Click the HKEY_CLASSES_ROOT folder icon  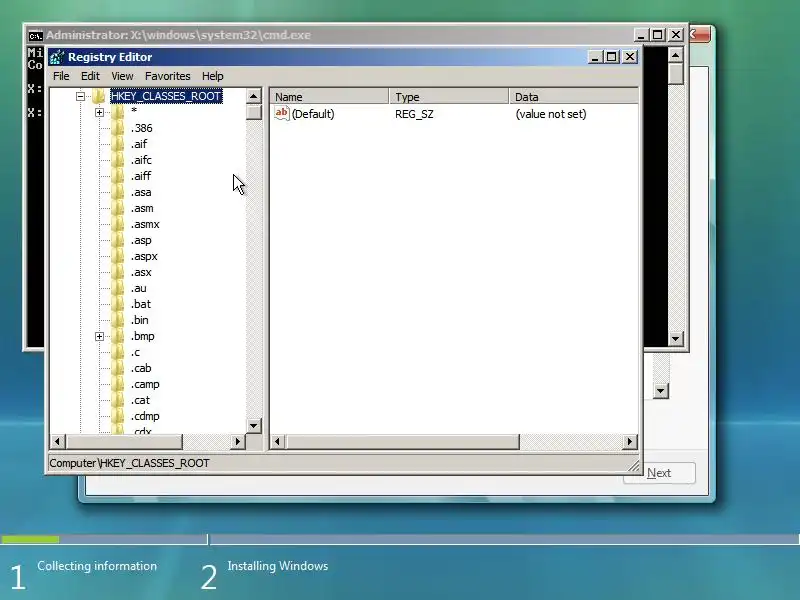(98, 96)
